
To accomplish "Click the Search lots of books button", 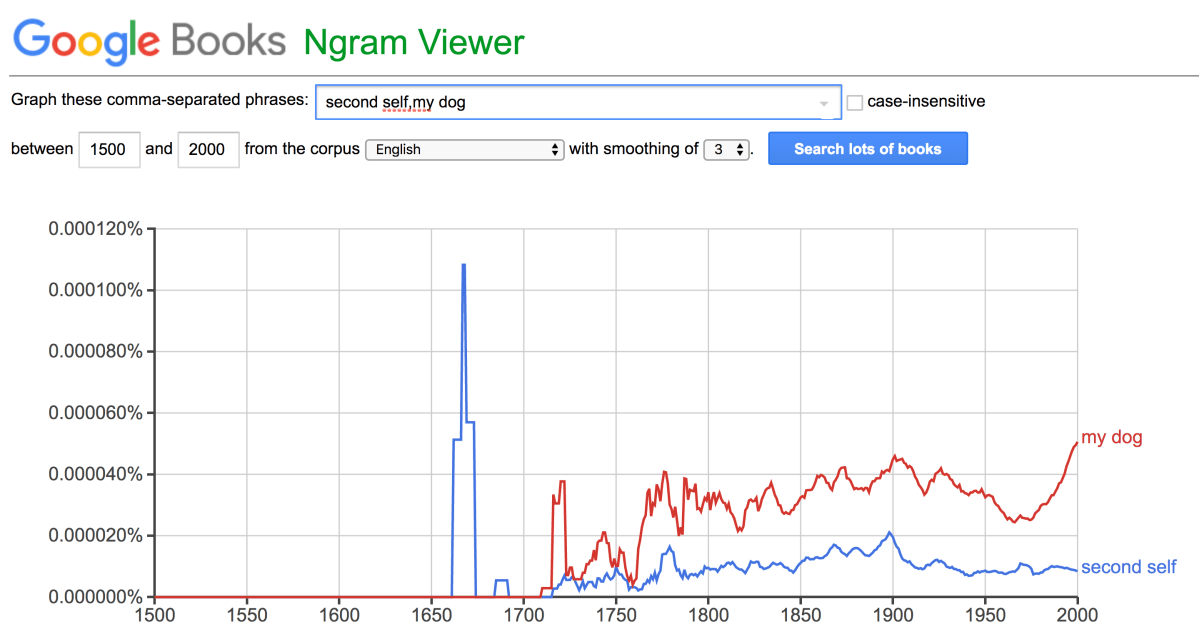I will click(x=867, y=149).
